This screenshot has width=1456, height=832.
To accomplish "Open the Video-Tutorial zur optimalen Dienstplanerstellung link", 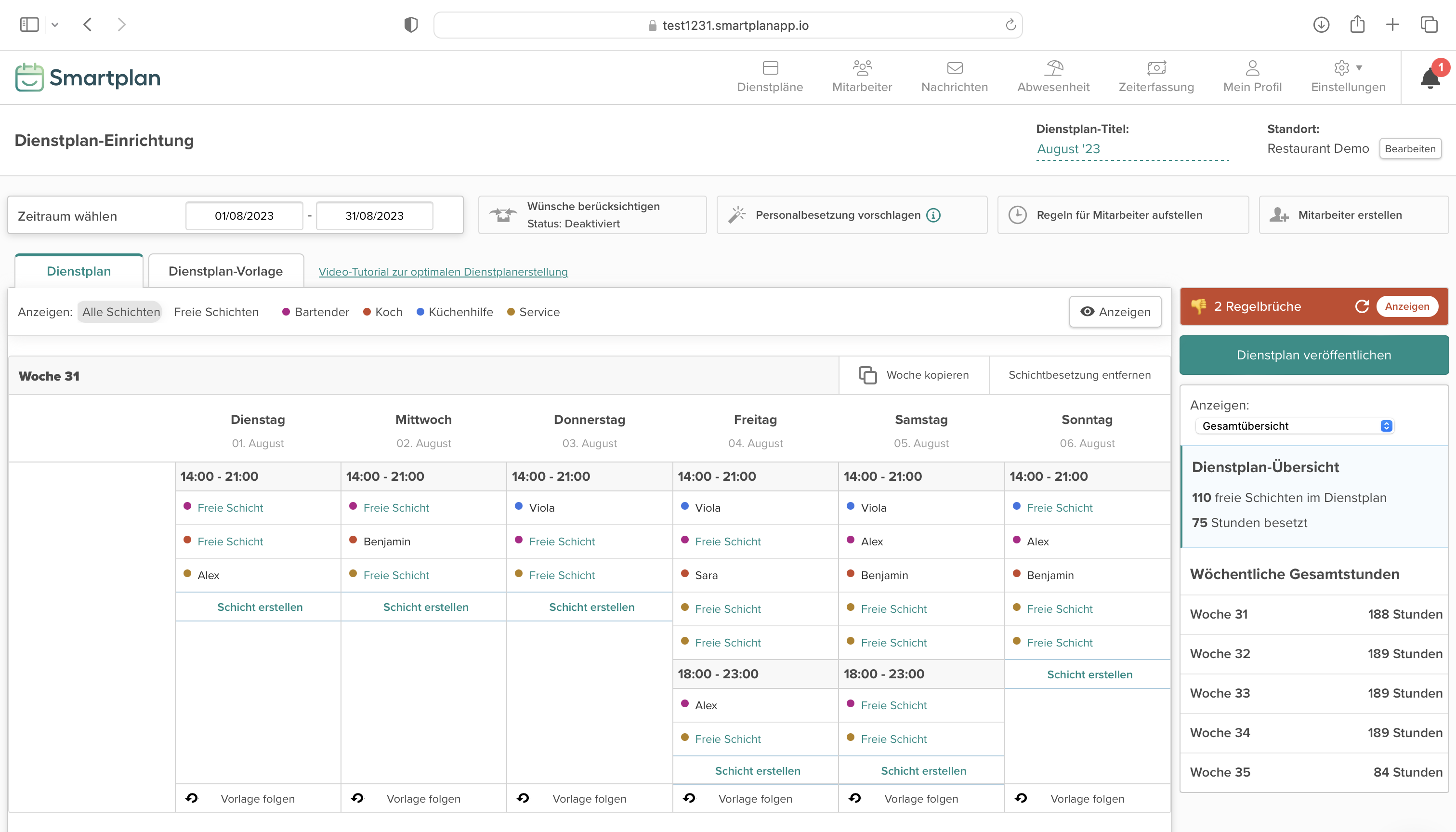I will (443, 272).
